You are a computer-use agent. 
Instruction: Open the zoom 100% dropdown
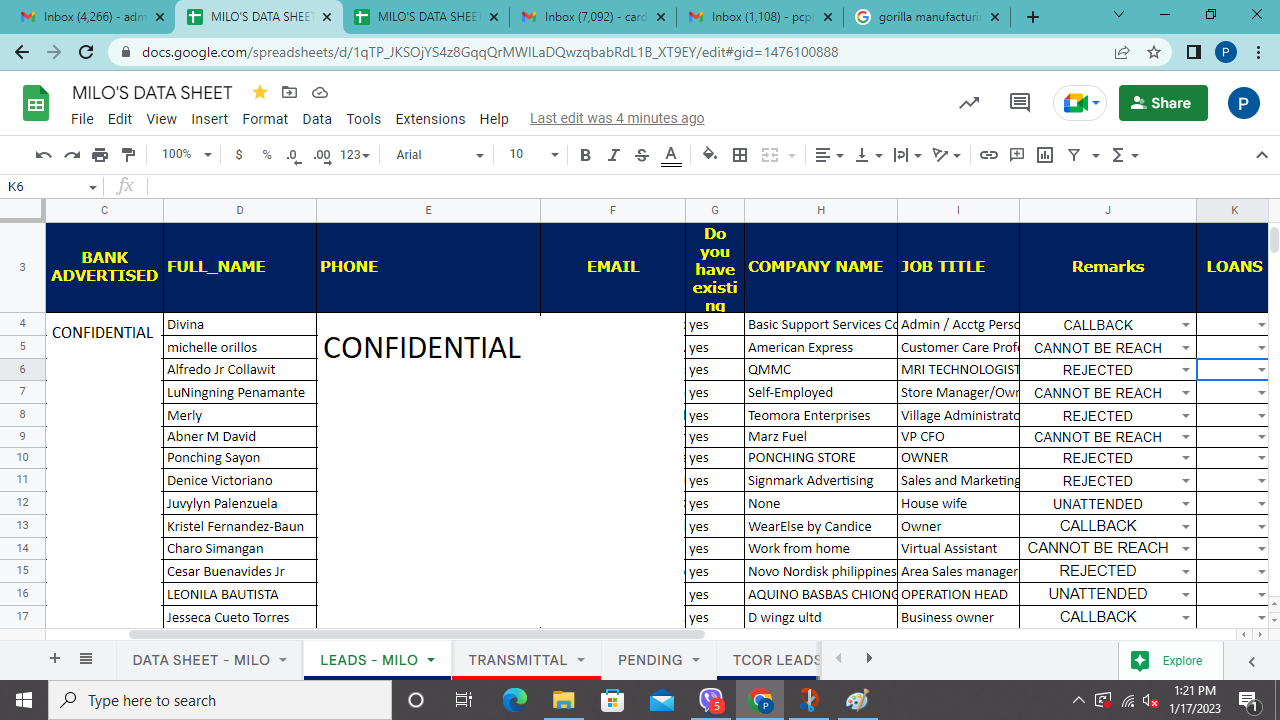[187, 155]
